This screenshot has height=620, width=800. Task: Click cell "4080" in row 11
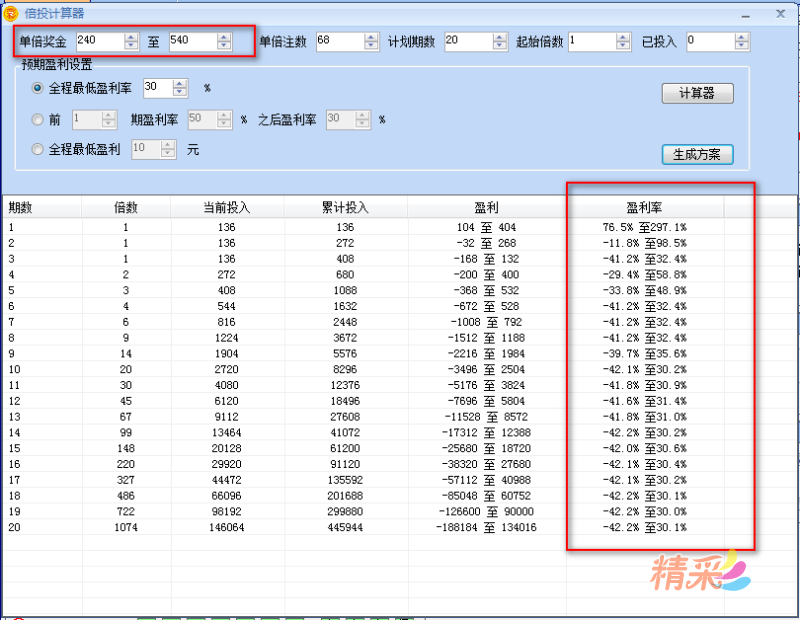click(227, 385)
